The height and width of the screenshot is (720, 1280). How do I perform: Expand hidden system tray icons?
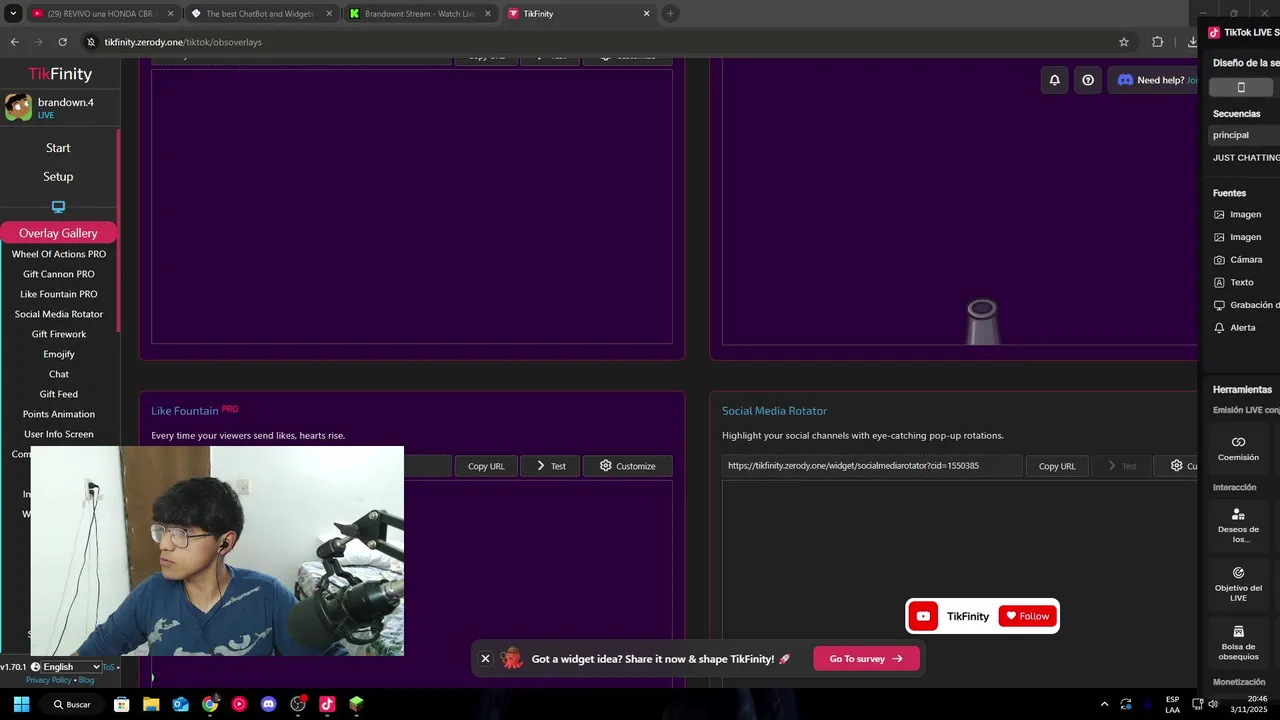coord(1104,704)
